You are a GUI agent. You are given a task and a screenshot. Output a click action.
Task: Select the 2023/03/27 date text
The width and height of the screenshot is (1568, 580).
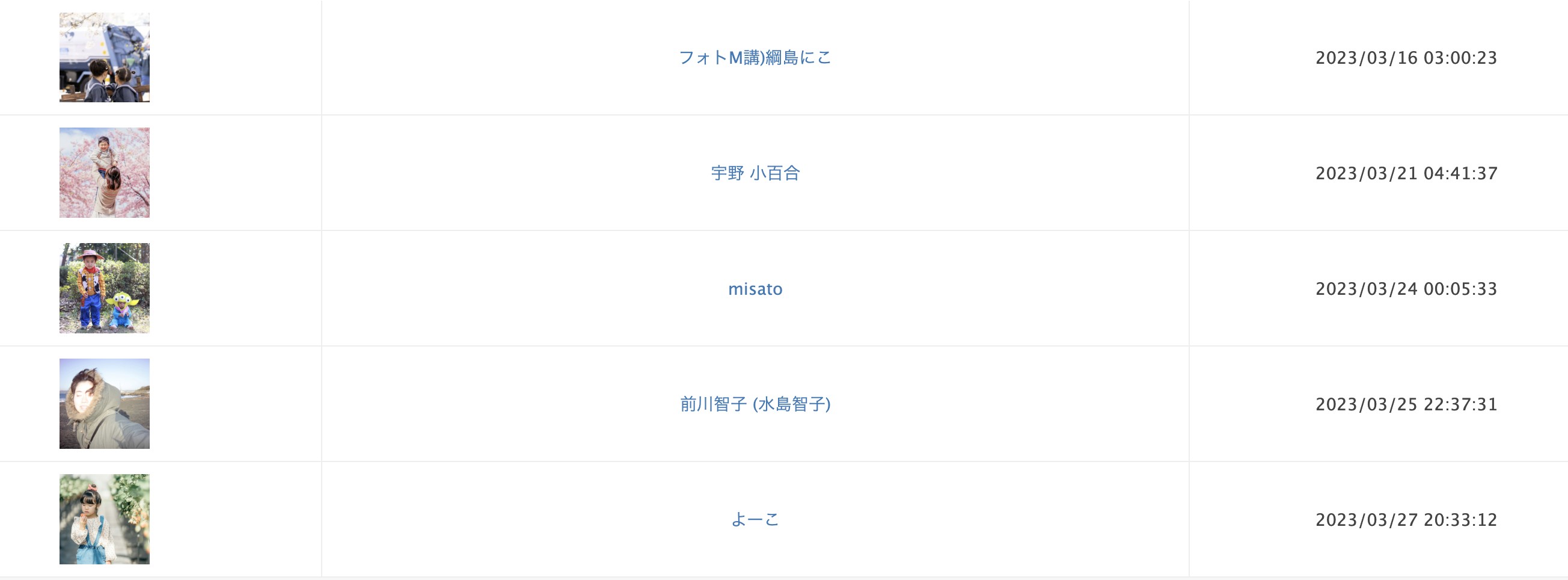[x=1367, y=520]
